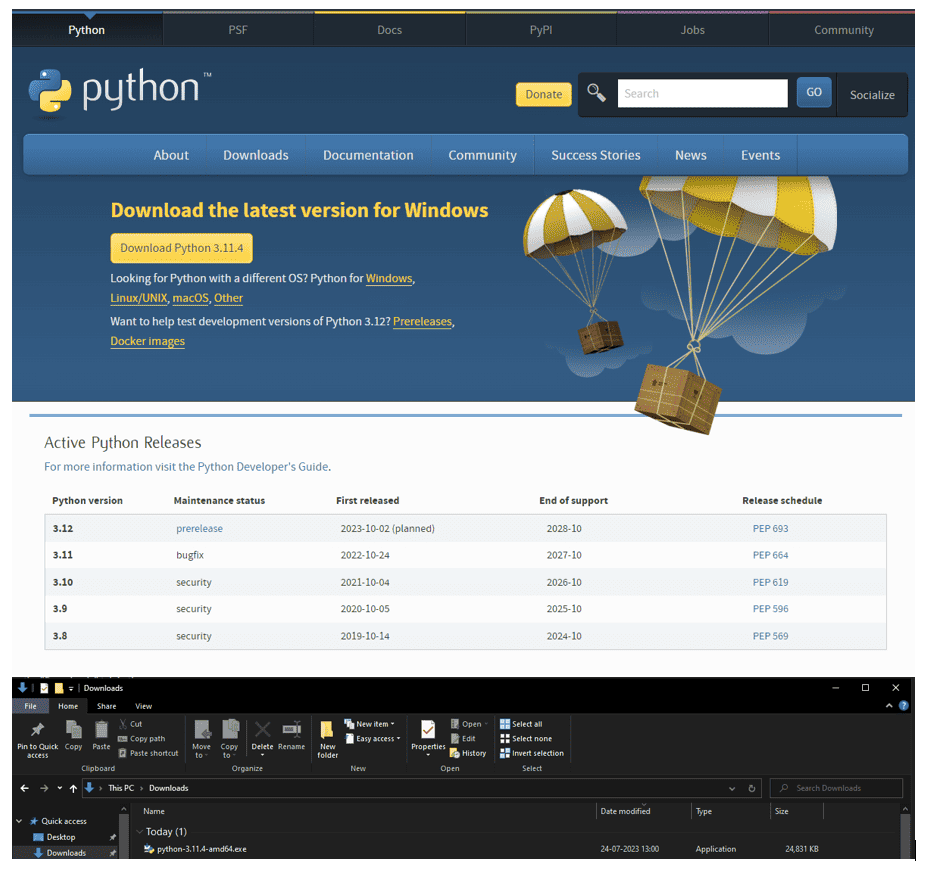The image size is (928, 877).
Task: Click Invert selection in the ribbon
Action: [x=531, y=753]
